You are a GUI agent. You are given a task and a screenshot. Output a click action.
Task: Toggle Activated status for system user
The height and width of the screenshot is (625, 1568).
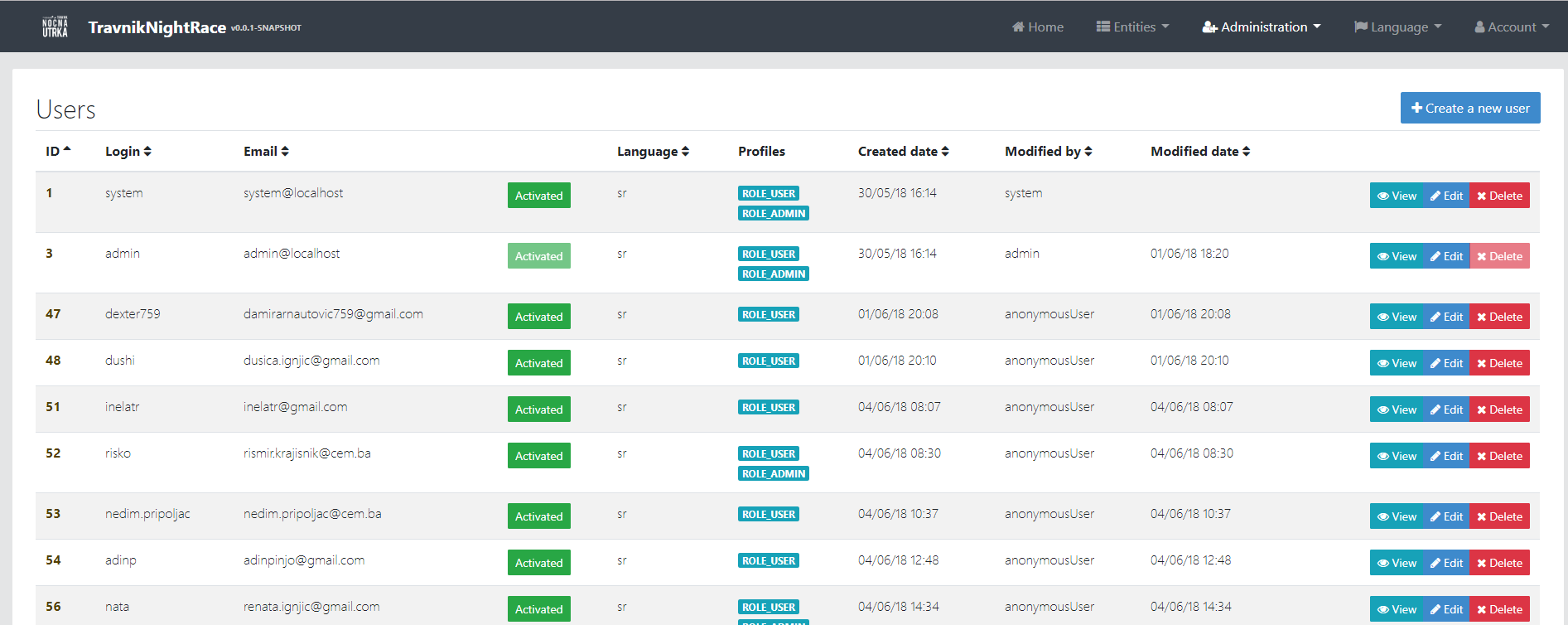pyautogui.click(x=539, y=196)
